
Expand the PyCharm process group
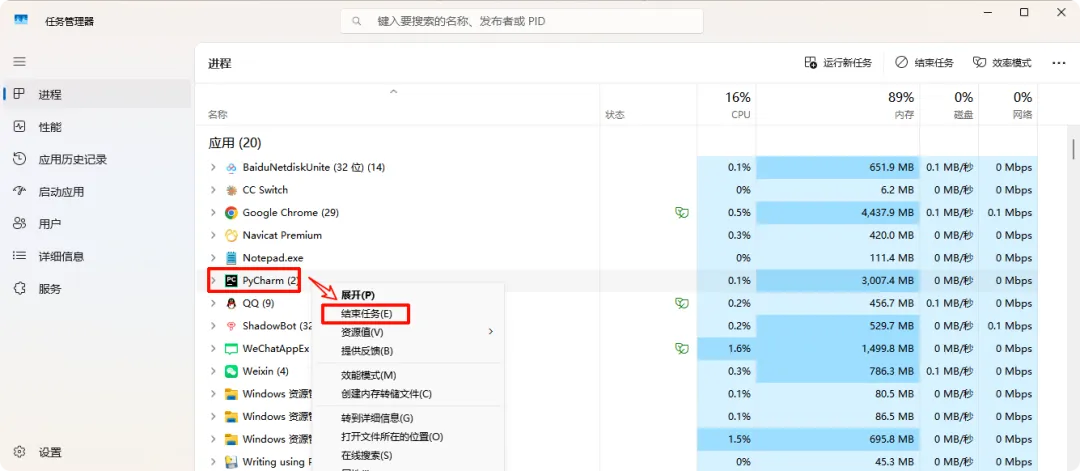214,281
